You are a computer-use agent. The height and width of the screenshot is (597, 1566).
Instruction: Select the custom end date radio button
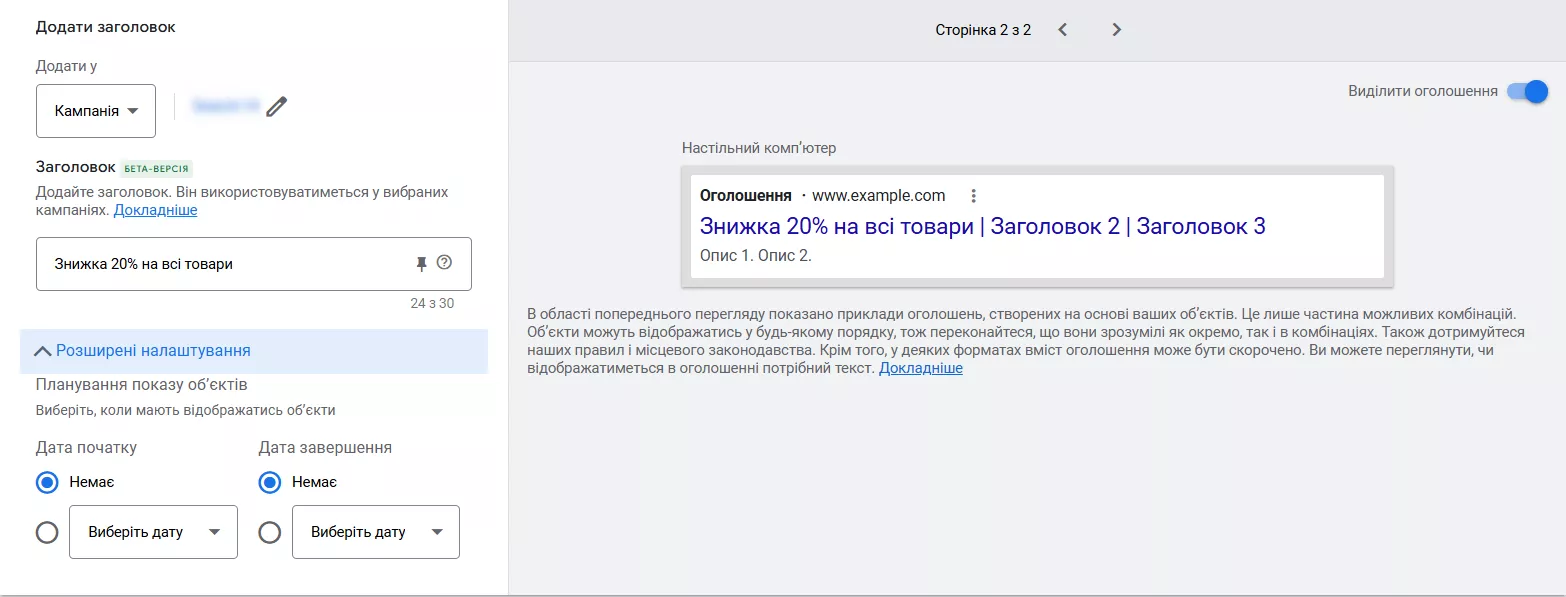coord(269,532)
